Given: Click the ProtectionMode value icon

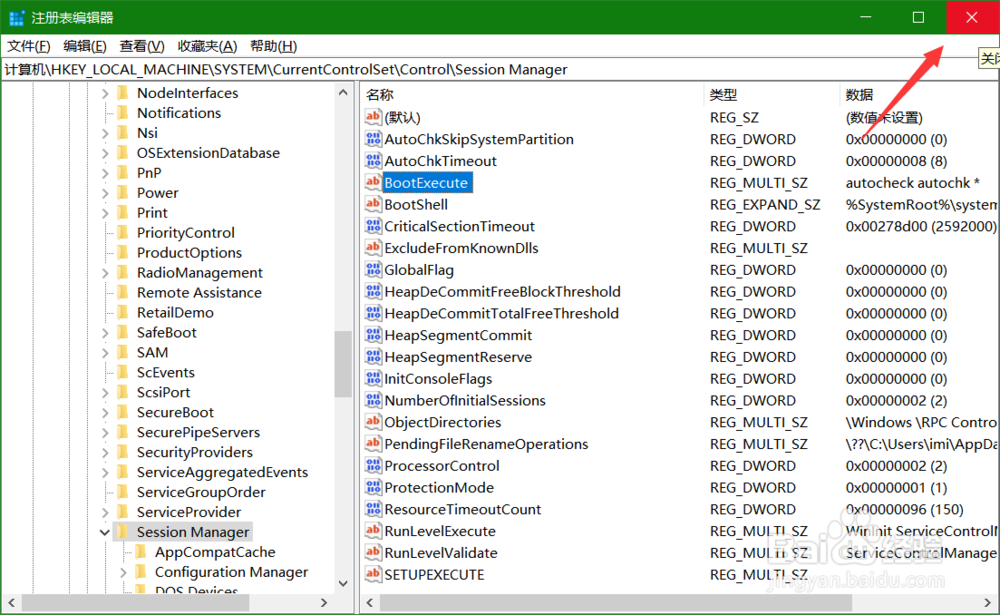Looking at the screenshot, I should 373,487.
